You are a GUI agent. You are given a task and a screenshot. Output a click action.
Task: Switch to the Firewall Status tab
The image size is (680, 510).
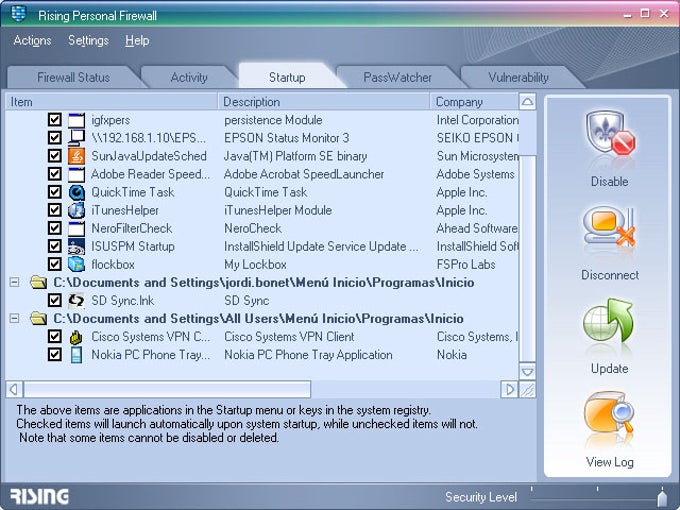(74, 78)
